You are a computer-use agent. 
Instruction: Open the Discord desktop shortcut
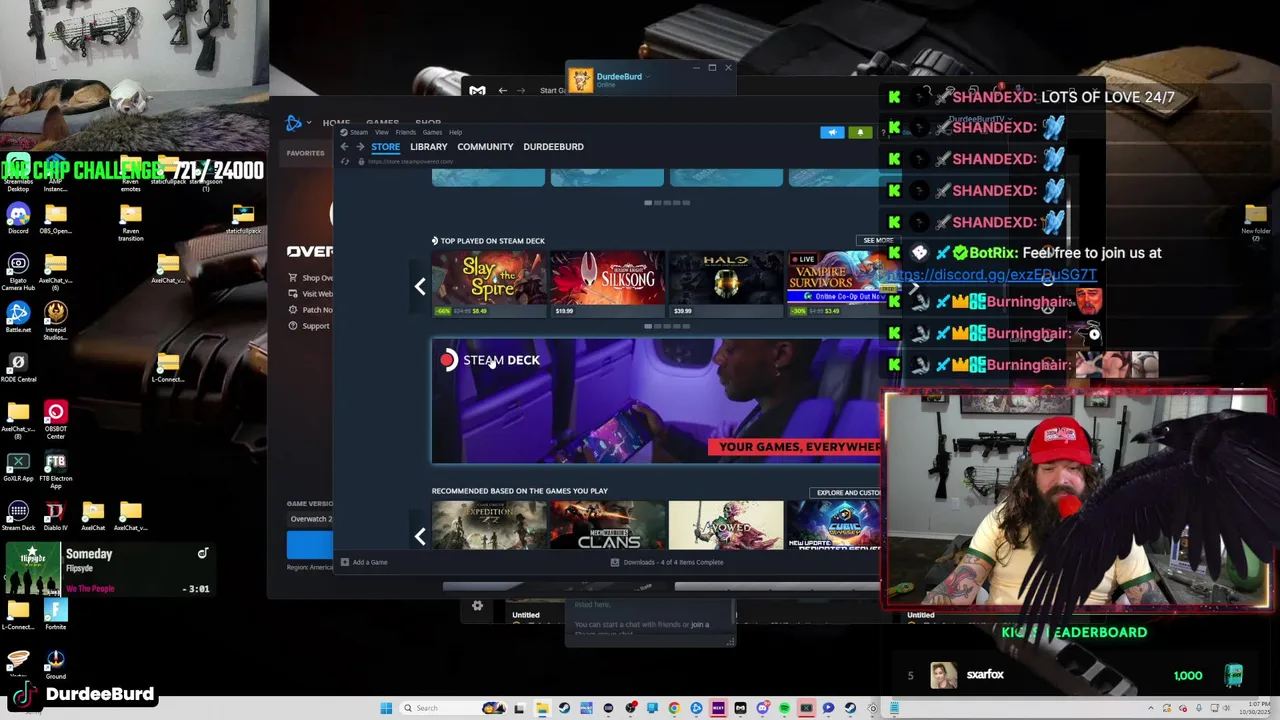pyautogui.click(x=18, y=219)
